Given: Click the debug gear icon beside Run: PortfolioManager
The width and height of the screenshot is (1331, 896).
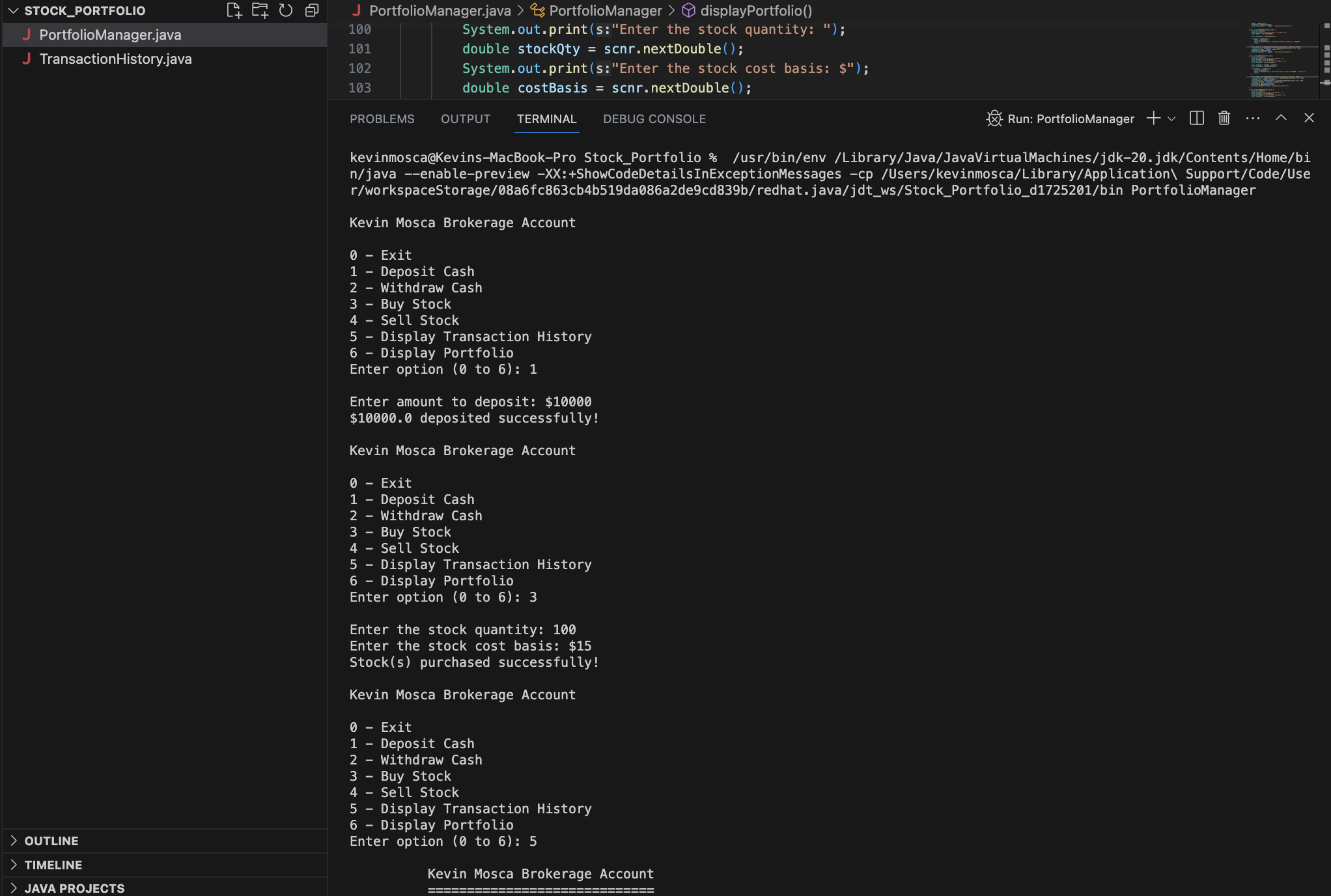Looking at the screenshot, I should coord(994,119).
